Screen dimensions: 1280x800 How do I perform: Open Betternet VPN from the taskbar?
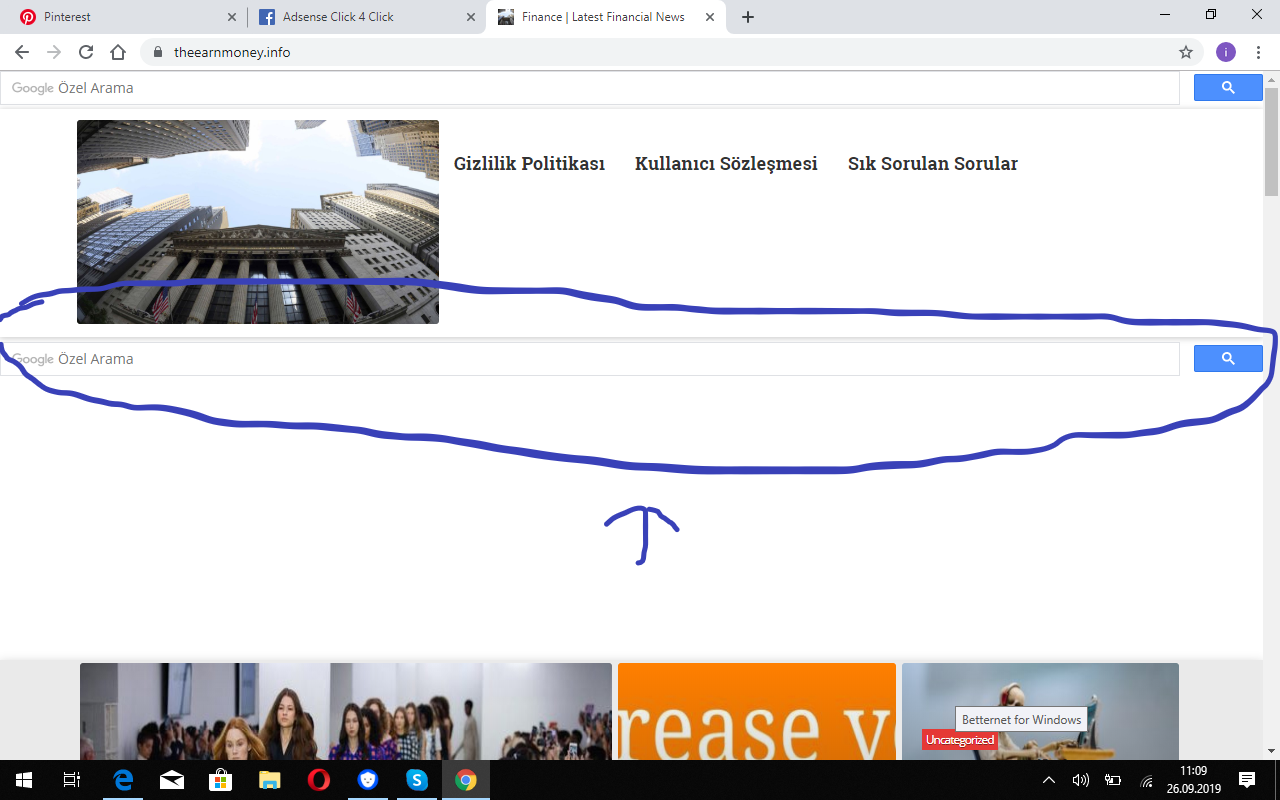coord(368,780)
